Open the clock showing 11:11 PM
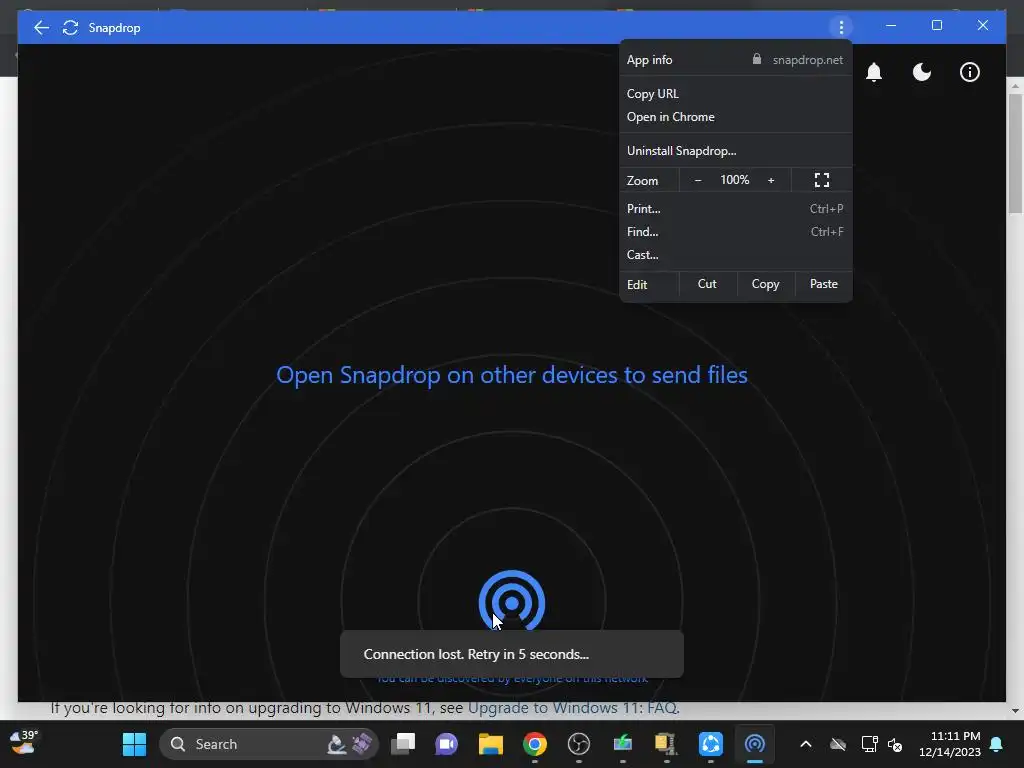This screenshot has height=768, width=1024. coord(950,744)
